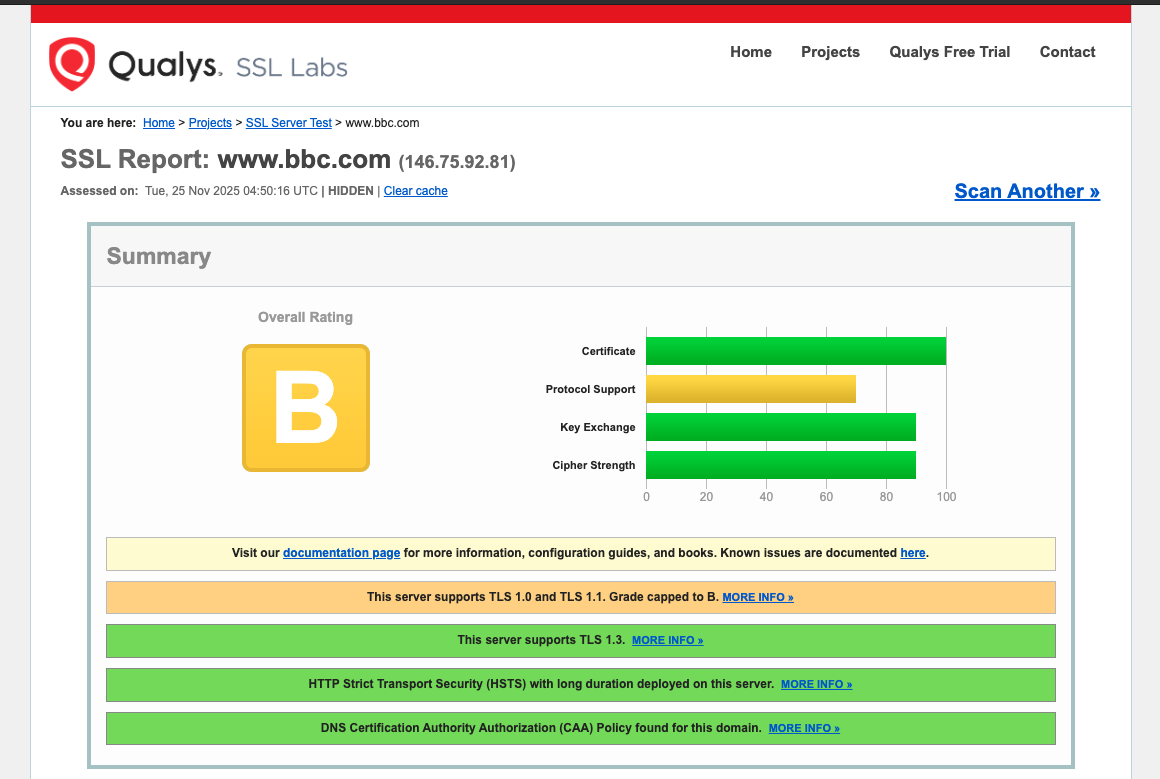Click the 'Grade capped to B' warning text

(x=664, y=597)
